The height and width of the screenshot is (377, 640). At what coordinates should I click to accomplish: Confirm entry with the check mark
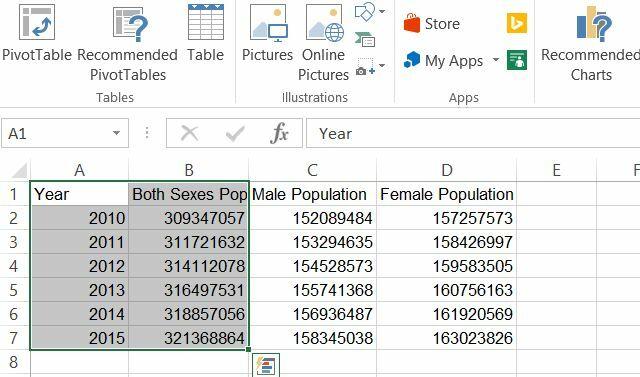pos(235,133)
